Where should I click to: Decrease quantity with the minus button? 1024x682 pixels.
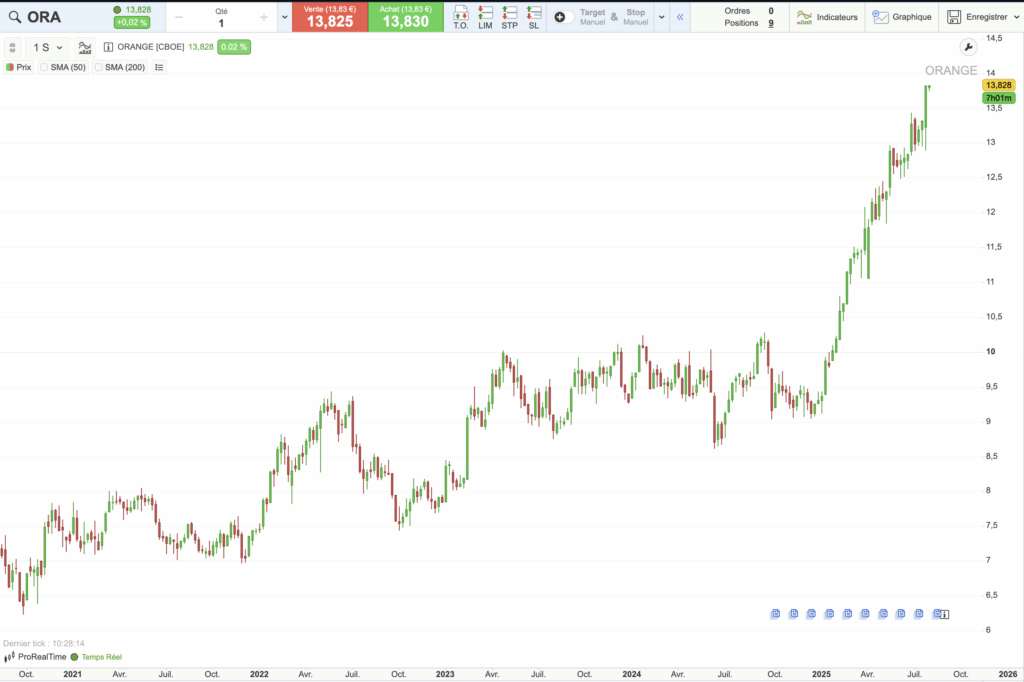click(179, 18)
